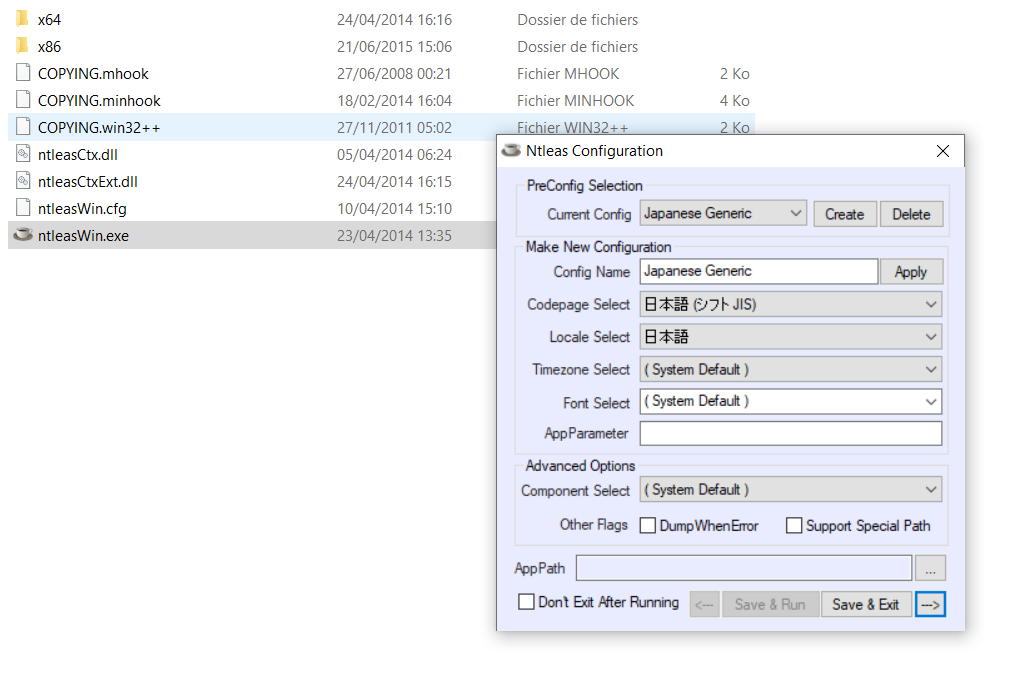
Task: Open the Locale Select dropdown
Action: [x=791, y=337]
